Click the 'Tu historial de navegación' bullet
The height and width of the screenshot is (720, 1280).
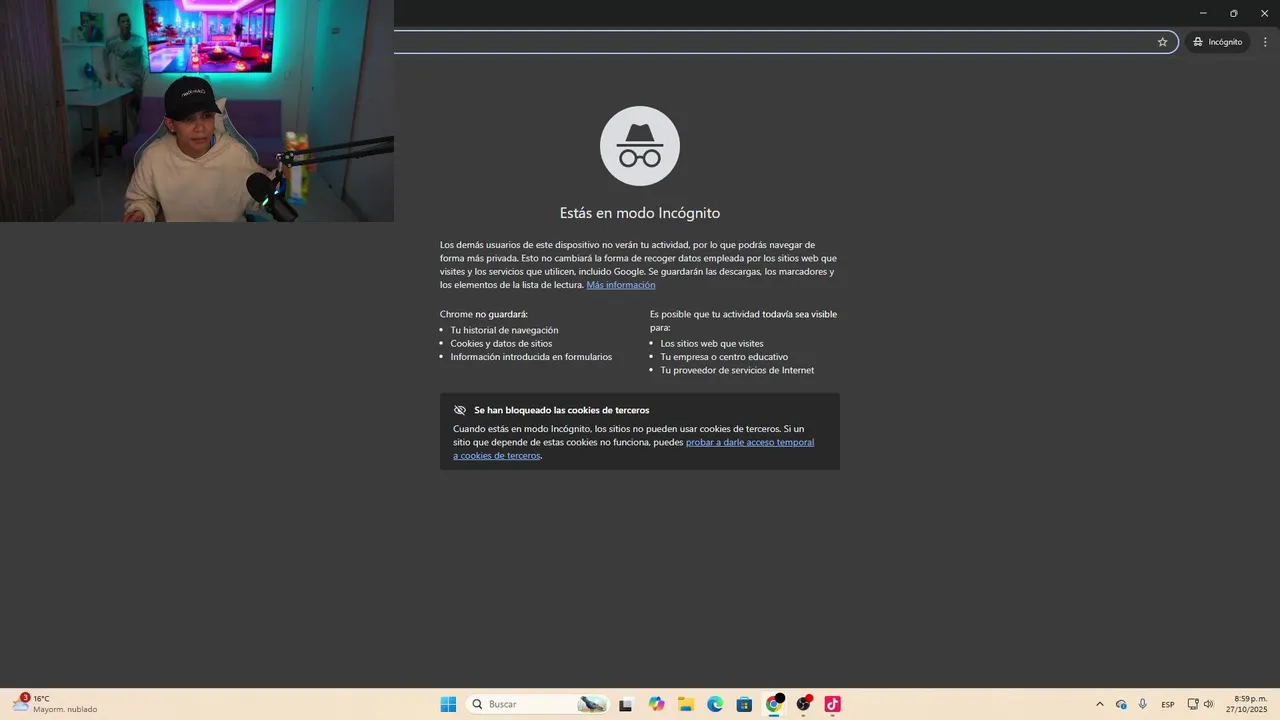(504, 330)
